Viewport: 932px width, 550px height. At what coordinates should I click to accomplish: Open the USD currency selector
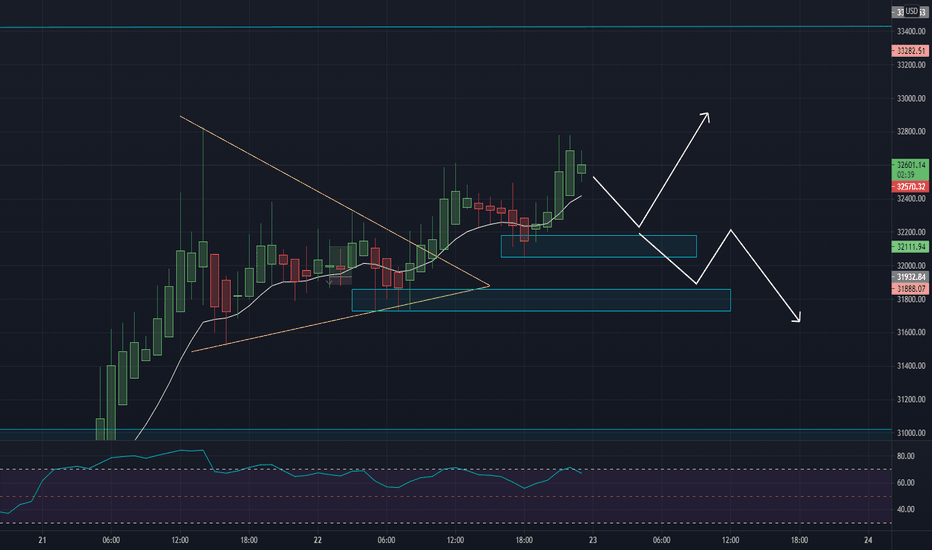[911, 11]
